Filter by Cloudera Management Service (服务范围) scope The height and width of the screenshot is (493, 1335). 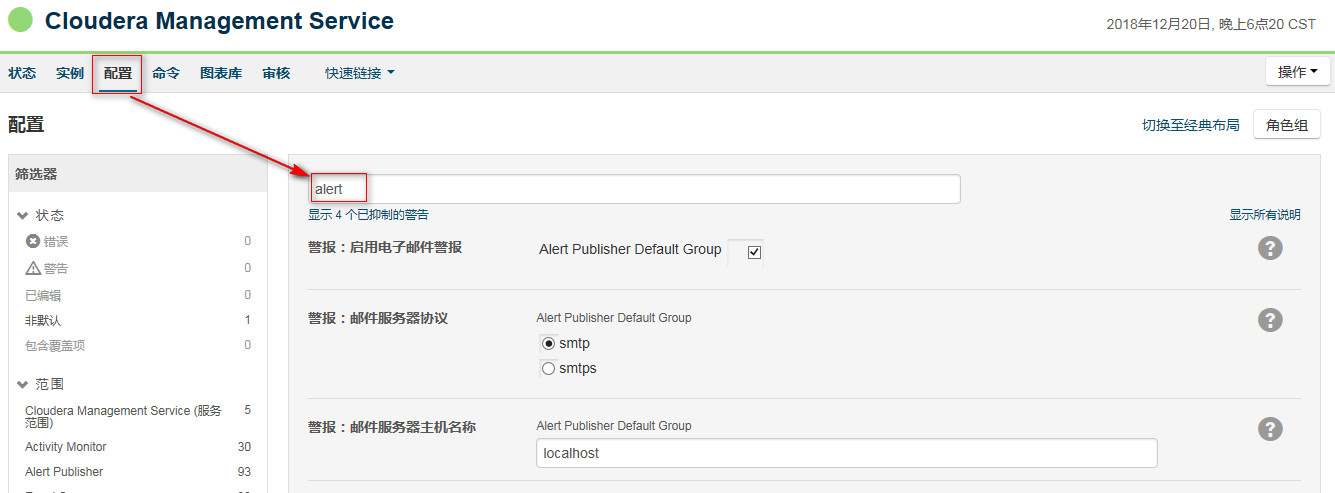pyautogui.click(x=123, y=417)
